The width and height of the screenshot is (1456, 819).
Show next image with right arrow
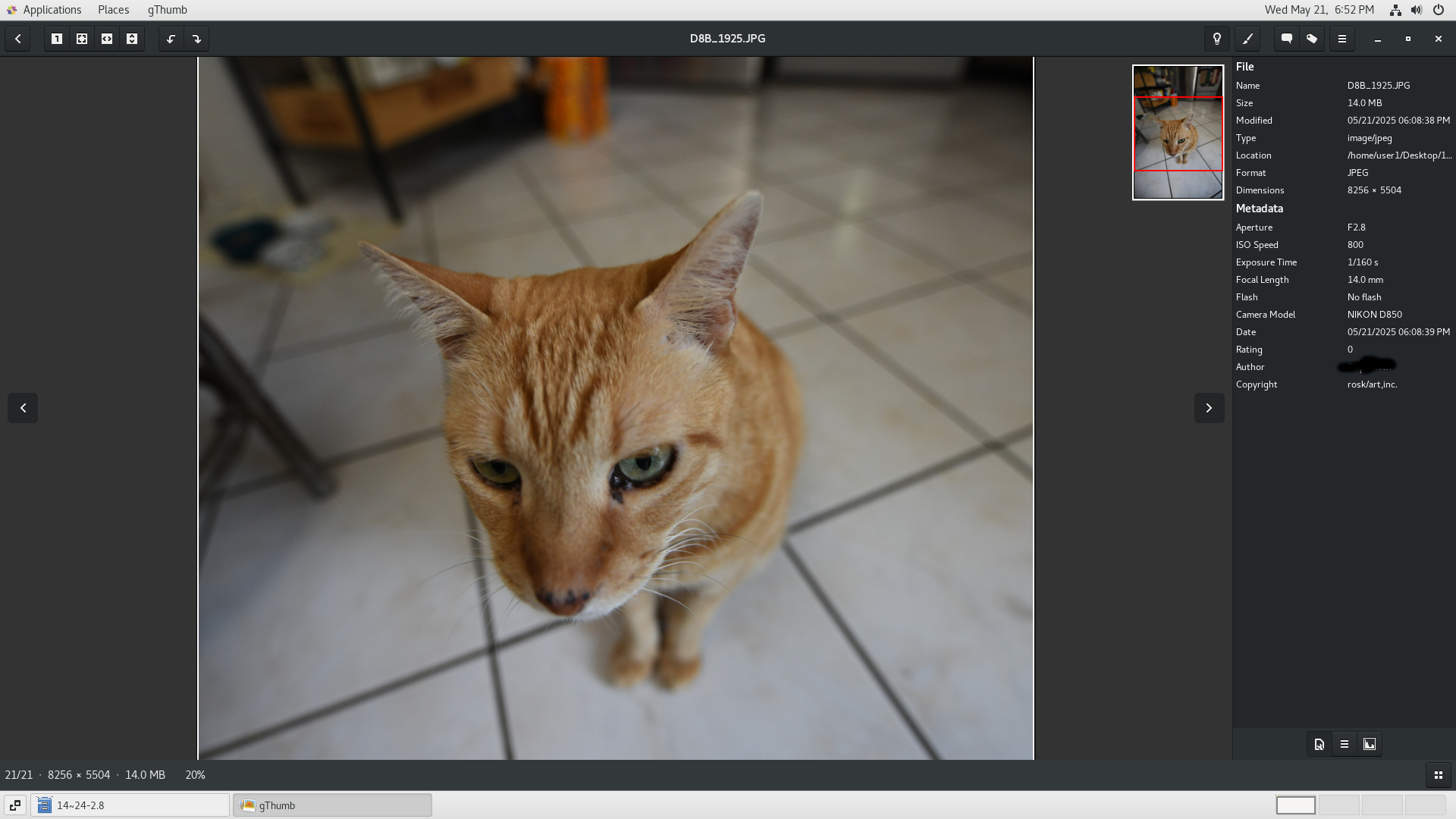(1209, 408)
